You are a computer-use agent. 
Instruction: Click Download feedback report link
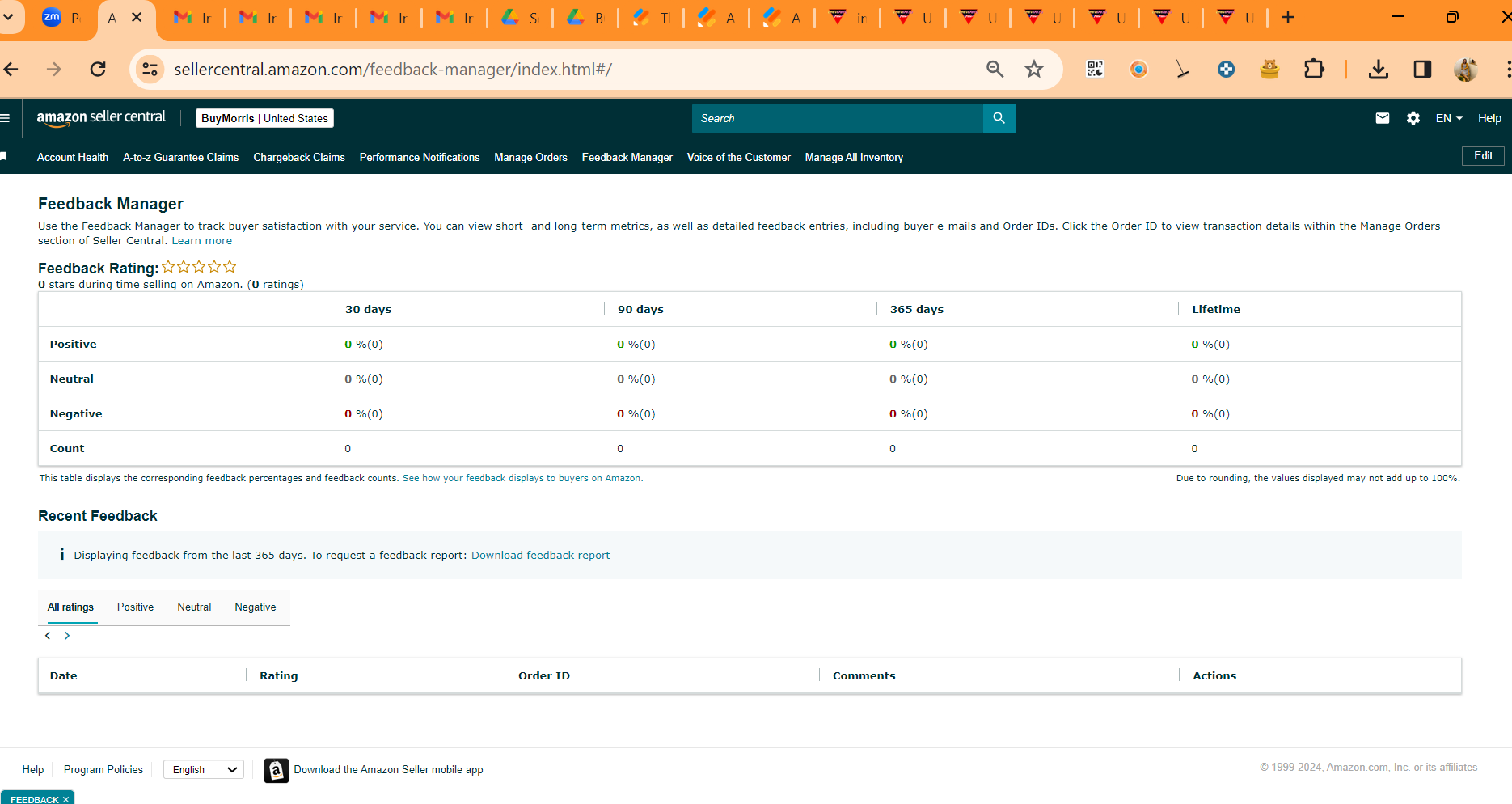(541, 556)
